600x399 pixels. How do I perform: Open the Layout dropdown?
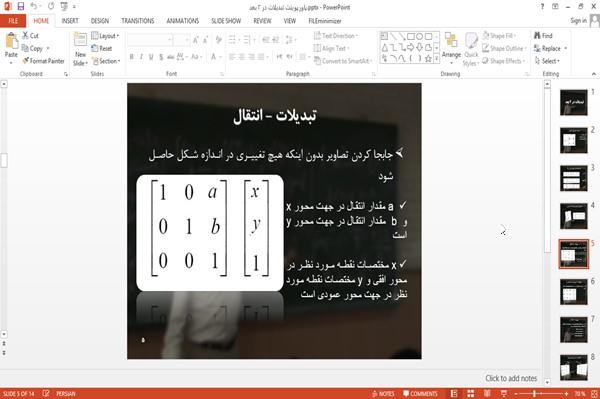pos(105,36)
